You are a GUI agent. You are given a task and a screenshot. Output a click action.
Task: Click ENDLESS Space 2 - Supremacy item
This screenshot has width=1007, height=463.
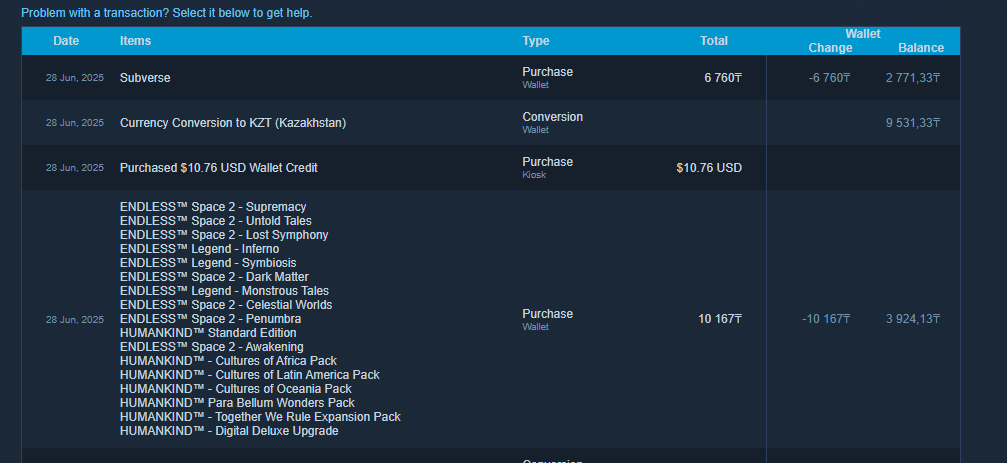[213, 207]
